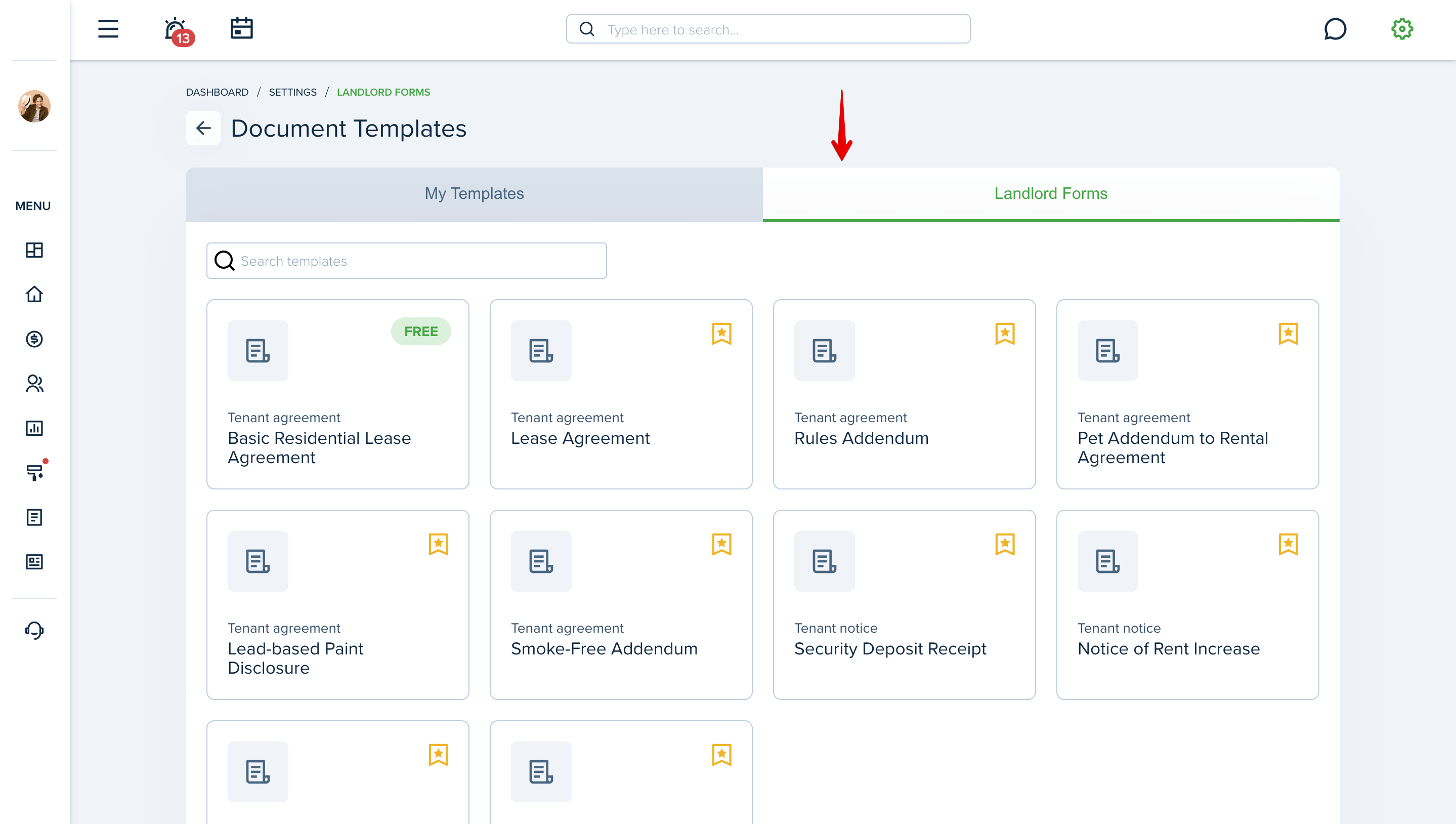Go to Settings breadcrumb
Viewport: 1456px width, 824px height.
pos(292,92)
